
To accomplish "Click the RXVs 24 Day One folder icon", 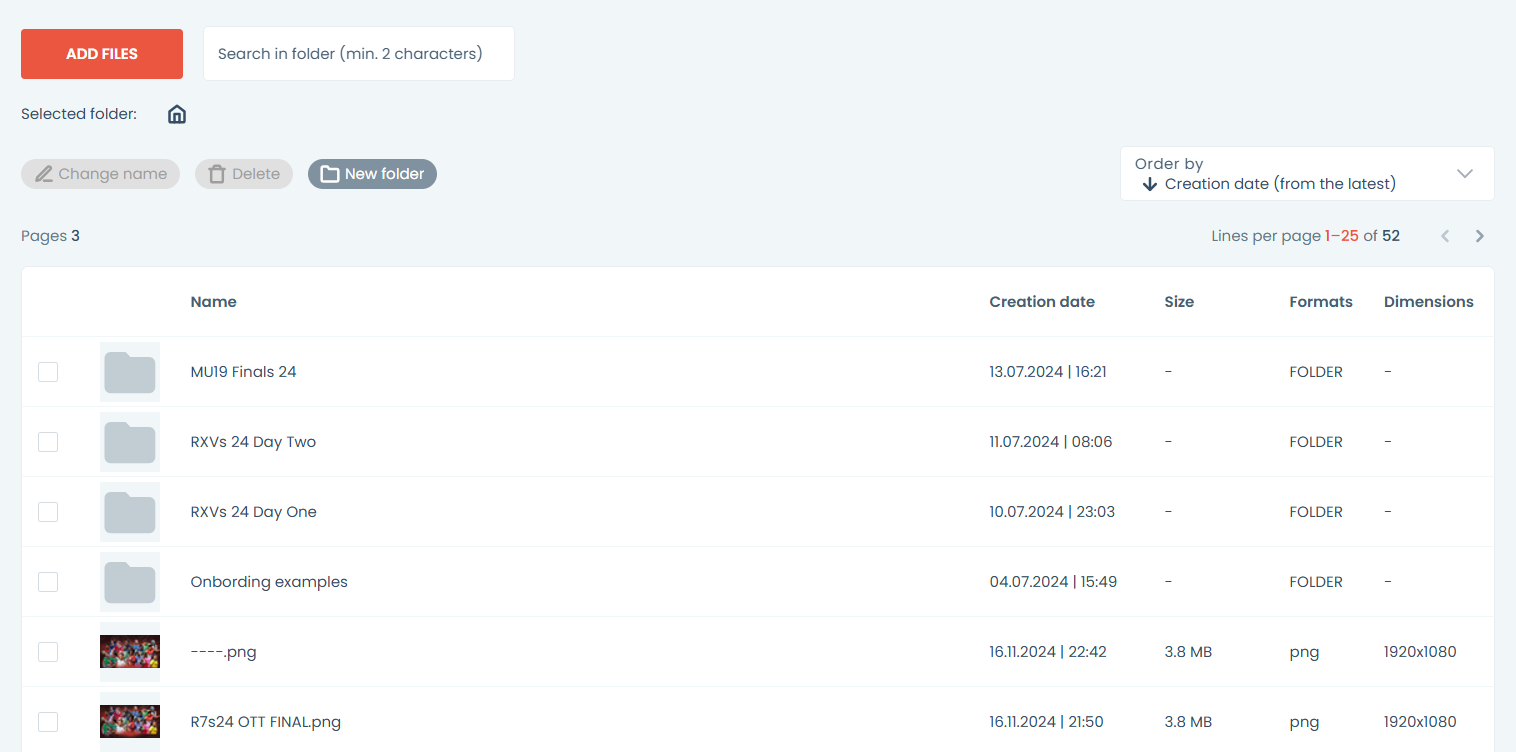I will [x=130, y=512].
